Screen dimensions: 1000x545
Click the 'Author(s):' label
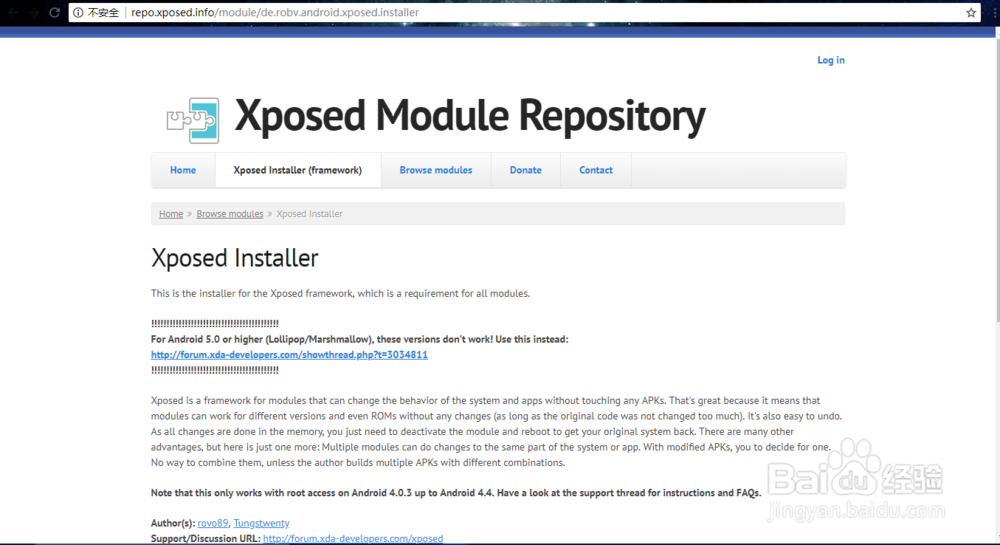[173, 523]
